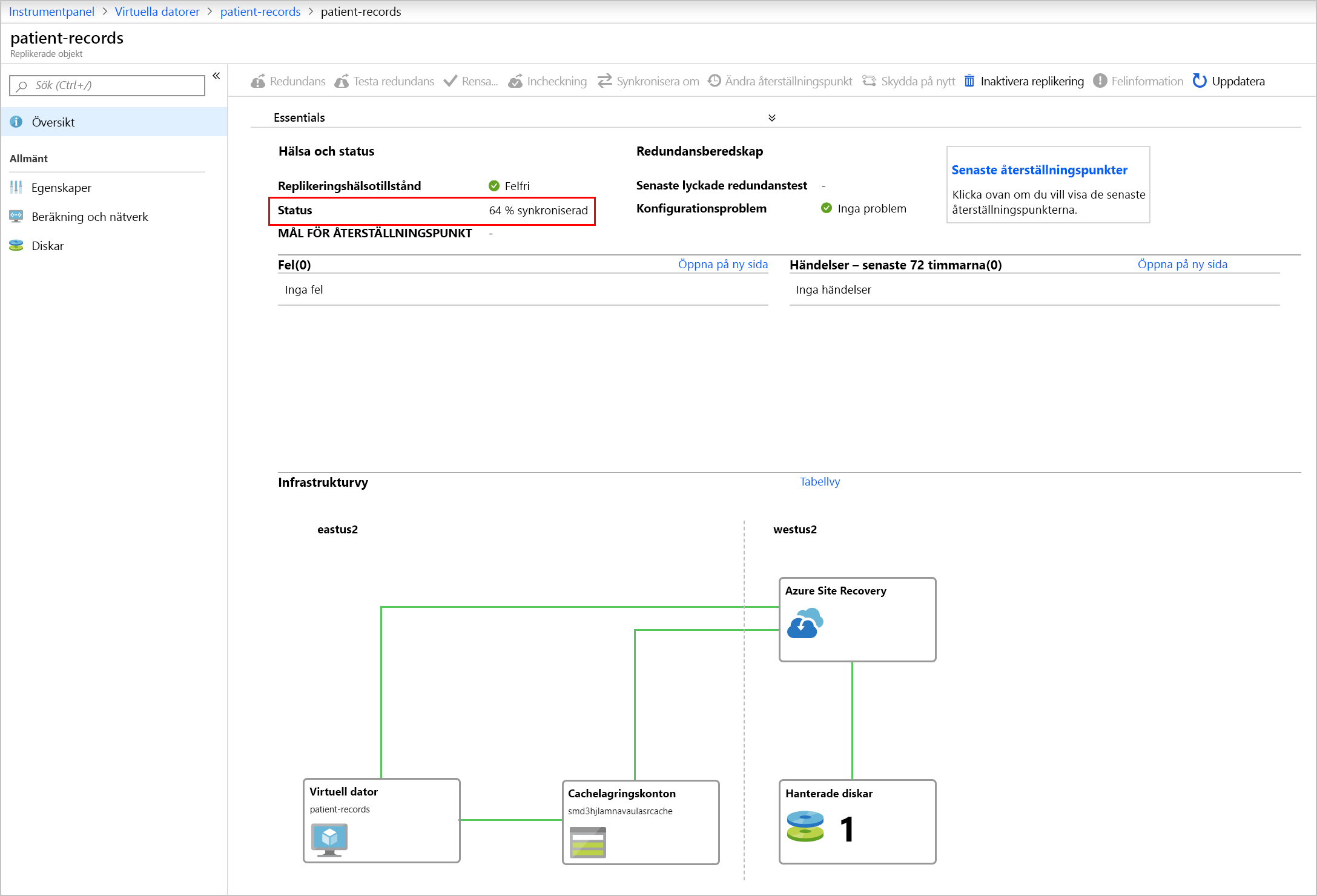
Task: Open Senaste återställningspunkter link
Action: click(1039, 170)
